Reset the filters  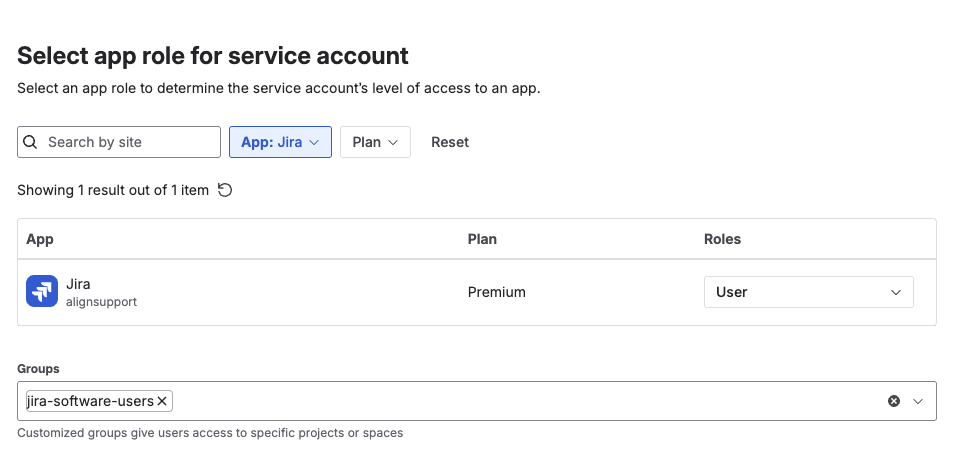(x=450, y=142)
